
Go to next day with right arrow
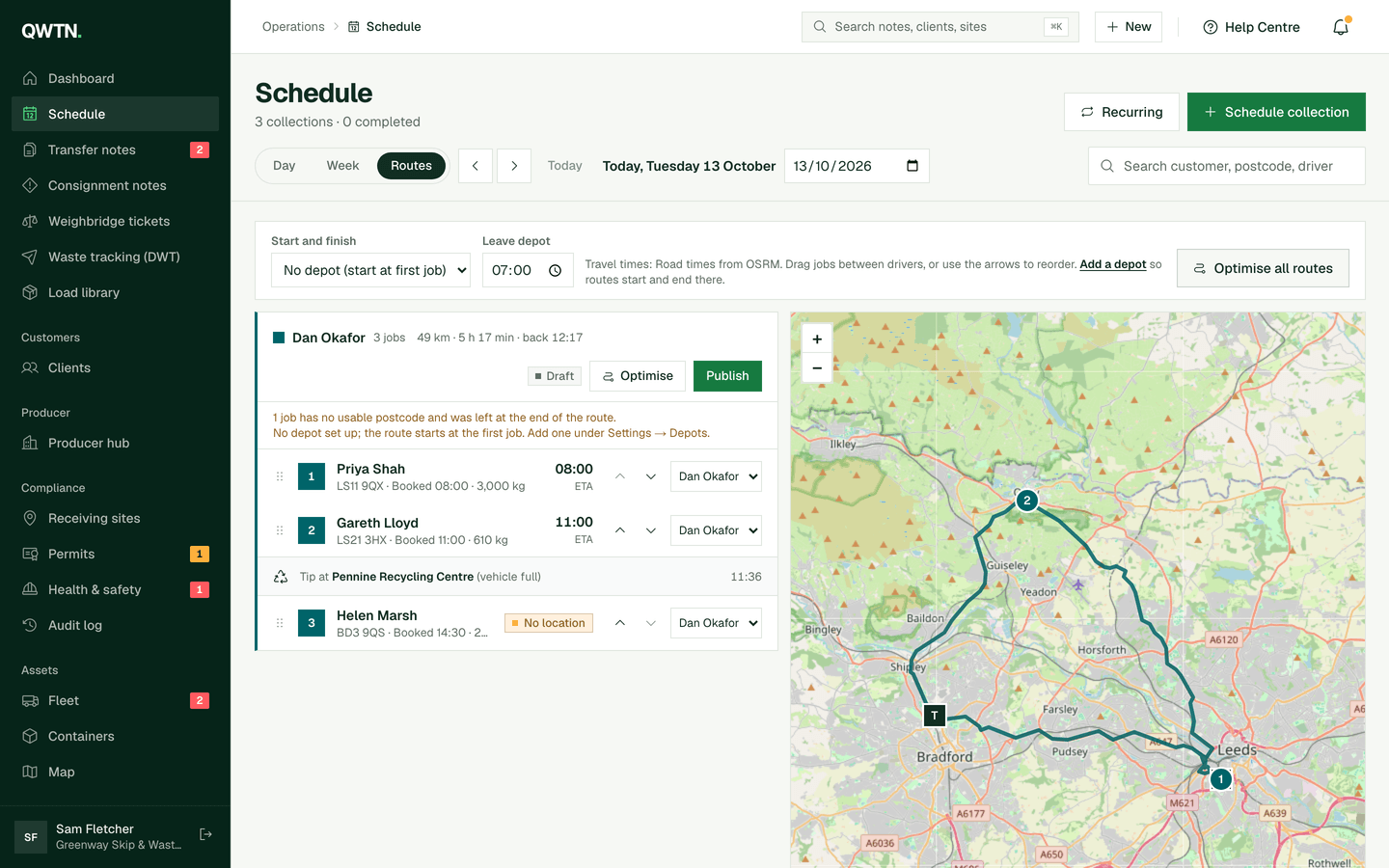(514, 166)
